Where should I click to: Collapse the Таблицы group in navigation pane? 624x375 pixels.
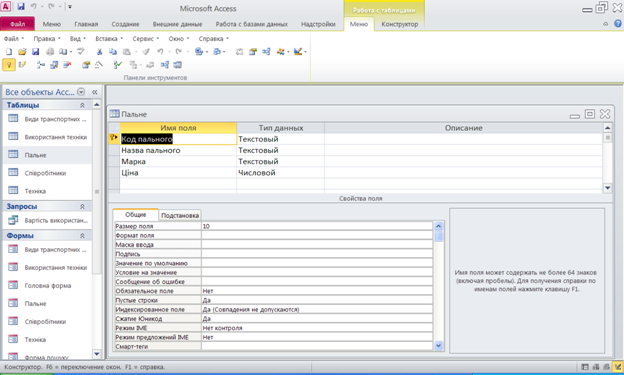[82, 105]
